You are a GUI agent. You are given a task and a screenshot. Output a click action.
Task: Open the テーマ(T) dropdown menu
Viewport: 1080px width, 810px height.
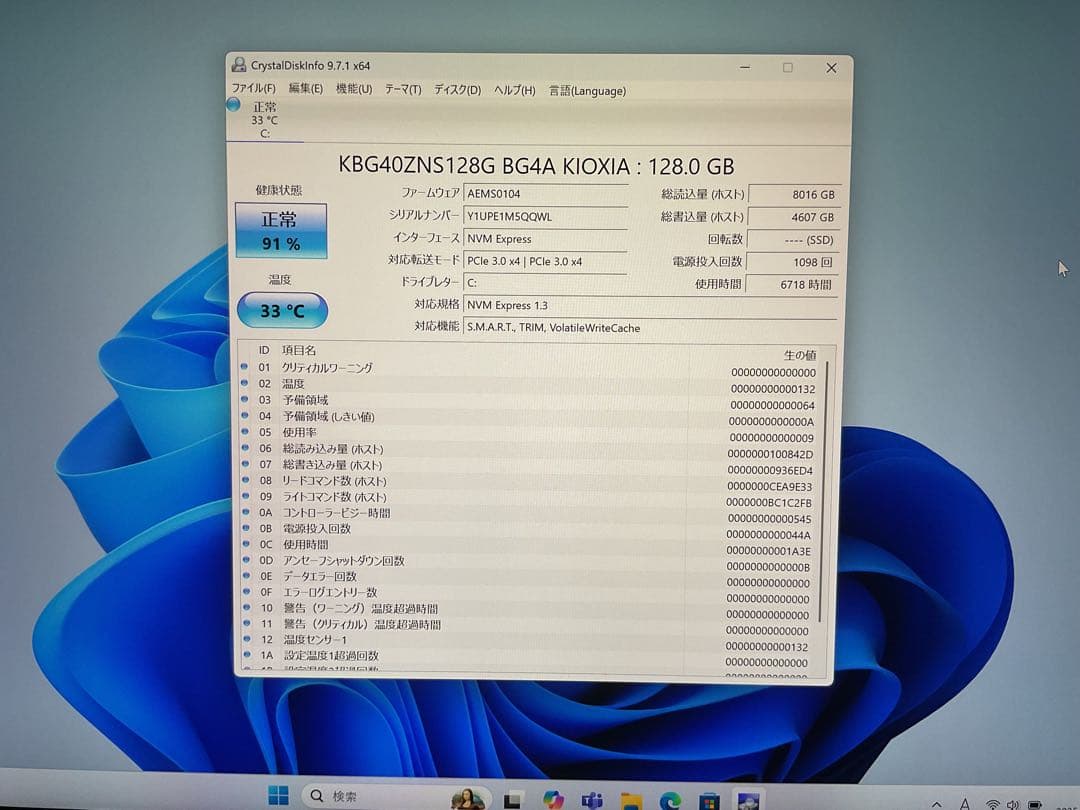[x=402, y=88]
